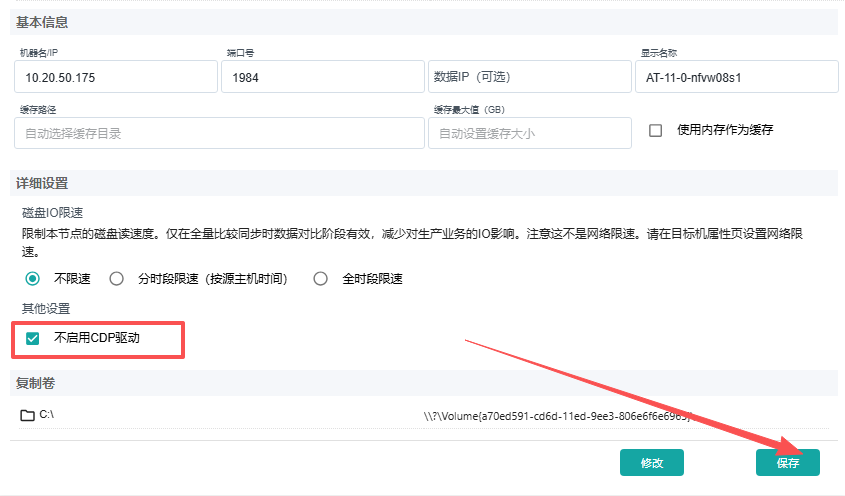Click the 详细设置 section header
Image resolution: width=845 pixels, height=496 pixels.
pos(42,183)
